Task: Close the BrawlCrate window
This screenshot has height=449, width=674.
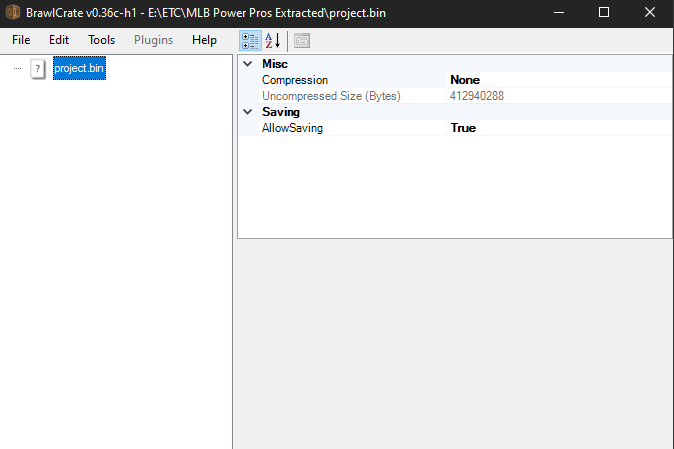Action: click(649, 12)
